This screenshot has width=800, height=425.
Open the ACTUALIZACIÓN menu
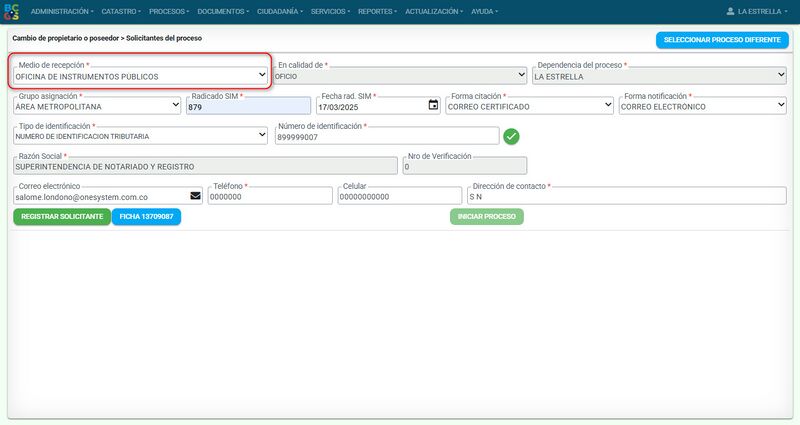tap(434, 11)
